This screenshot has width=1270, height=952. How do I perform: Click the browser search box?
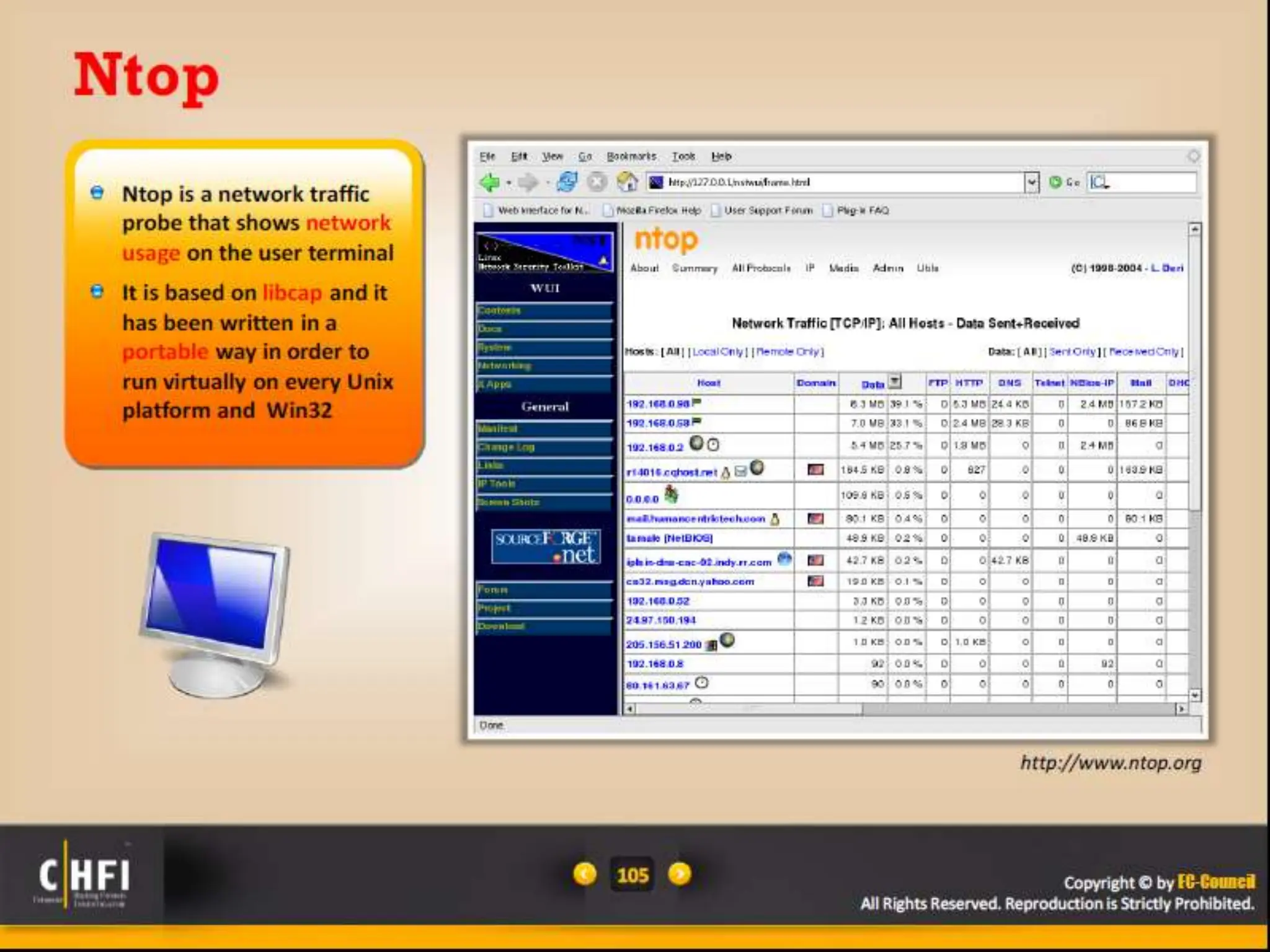click(1142, 182)
